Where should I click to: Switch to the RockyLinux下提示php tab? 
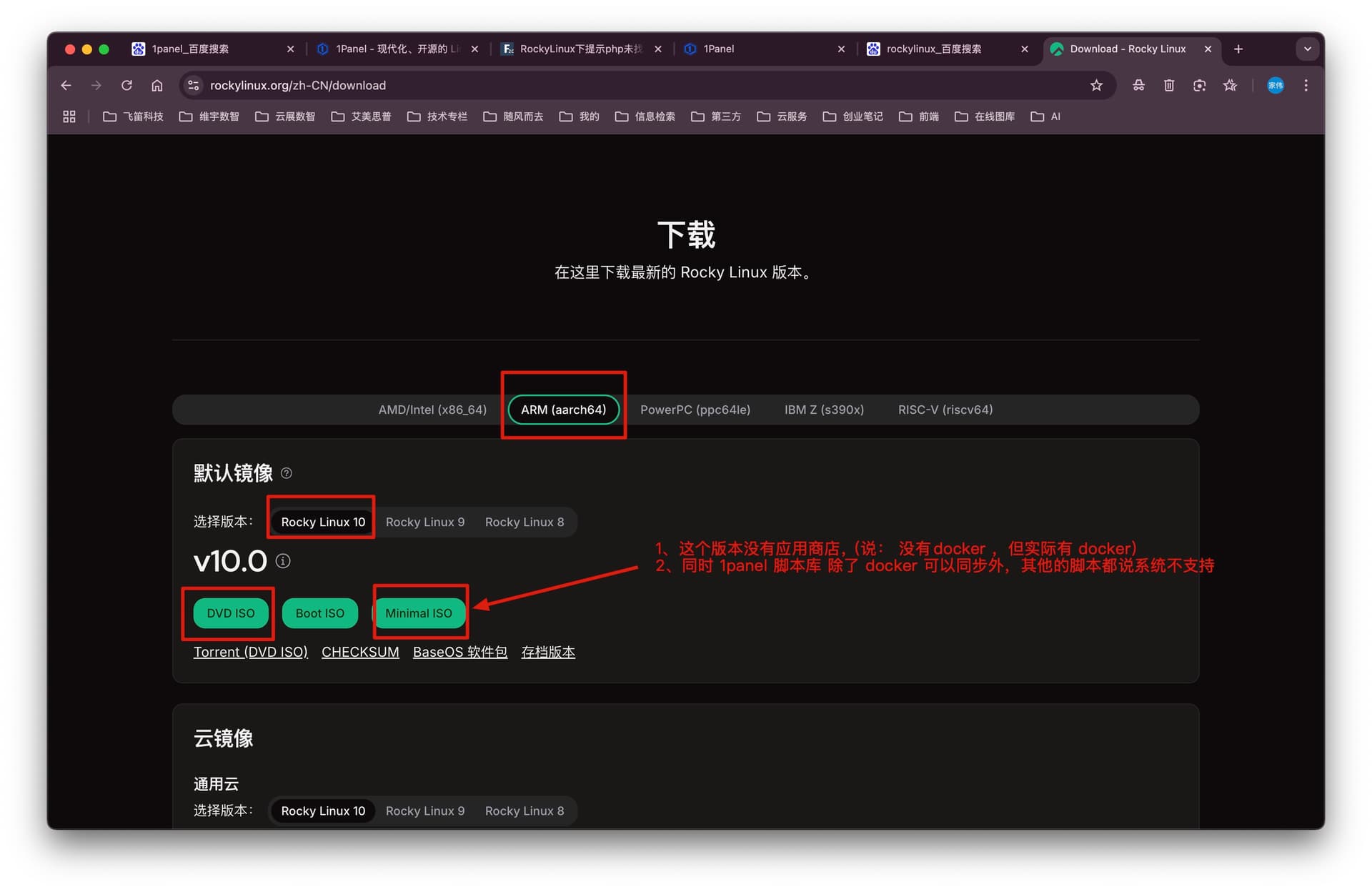pos(580,49)
